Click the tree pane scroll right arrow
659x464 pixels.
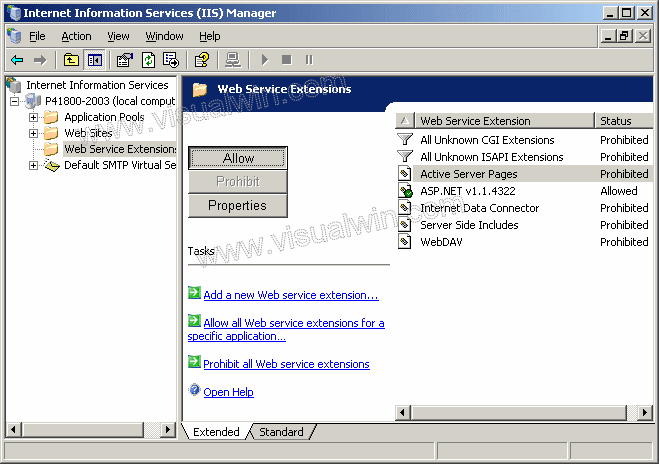point(168,430)
